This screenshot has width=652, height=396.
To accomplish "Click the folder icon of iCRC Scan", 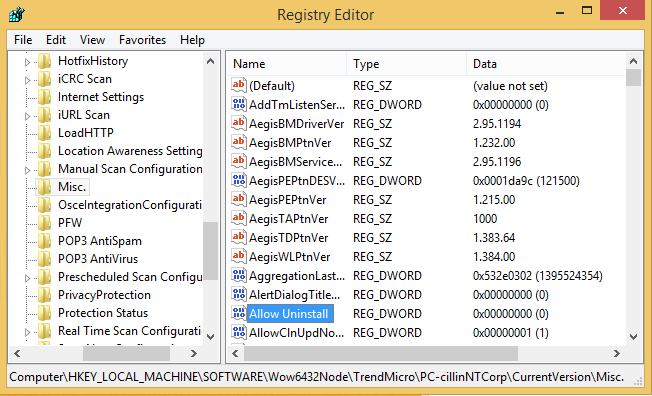I will coord(44,79).
